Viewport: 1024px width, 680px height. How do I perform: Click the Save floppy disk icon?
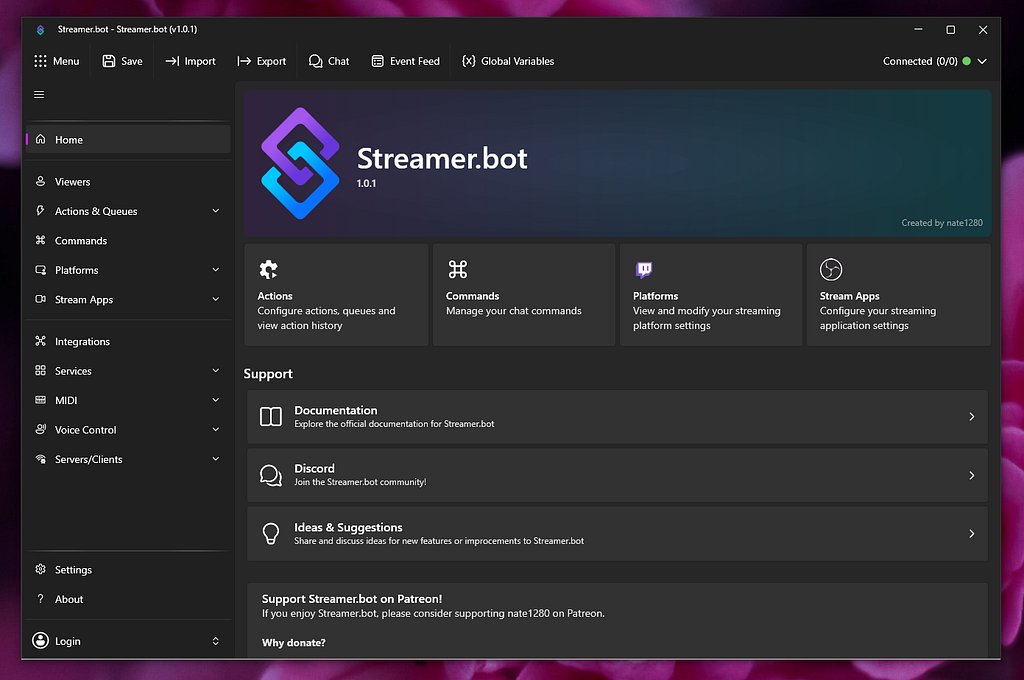pyautogui.click(x=108, y=61)
